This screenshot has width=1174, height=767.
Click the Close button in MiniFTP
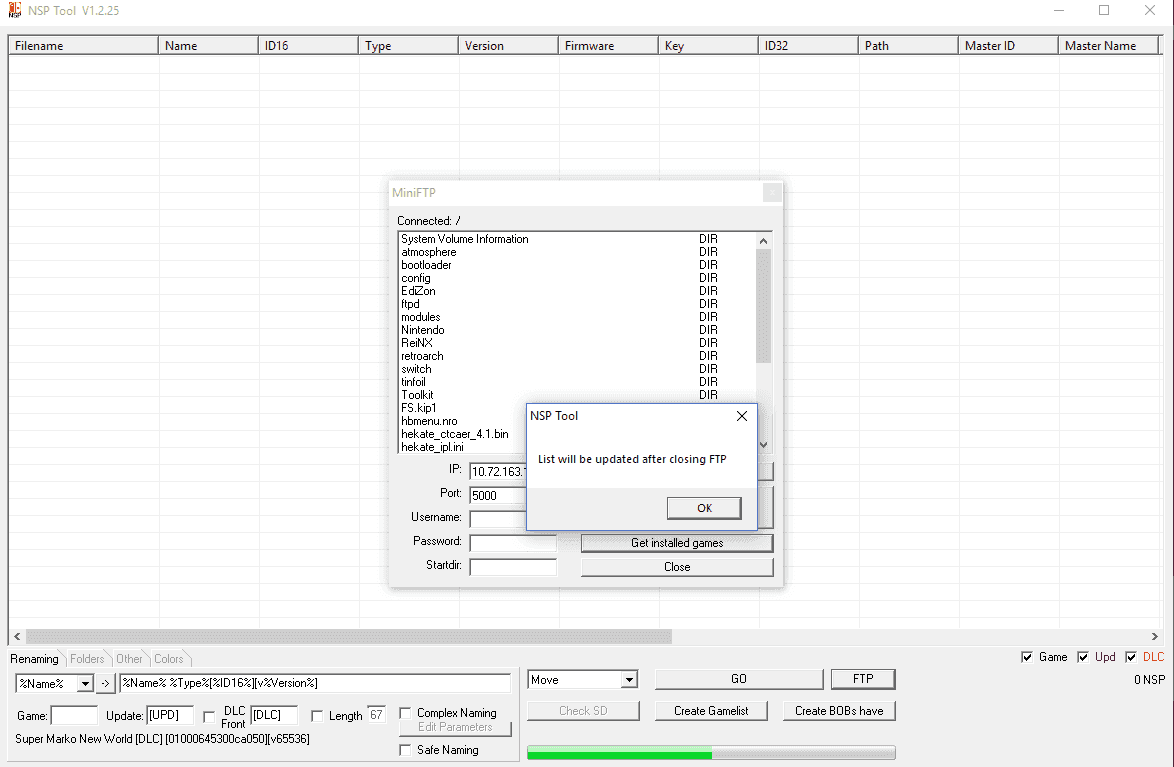point(677,567)
